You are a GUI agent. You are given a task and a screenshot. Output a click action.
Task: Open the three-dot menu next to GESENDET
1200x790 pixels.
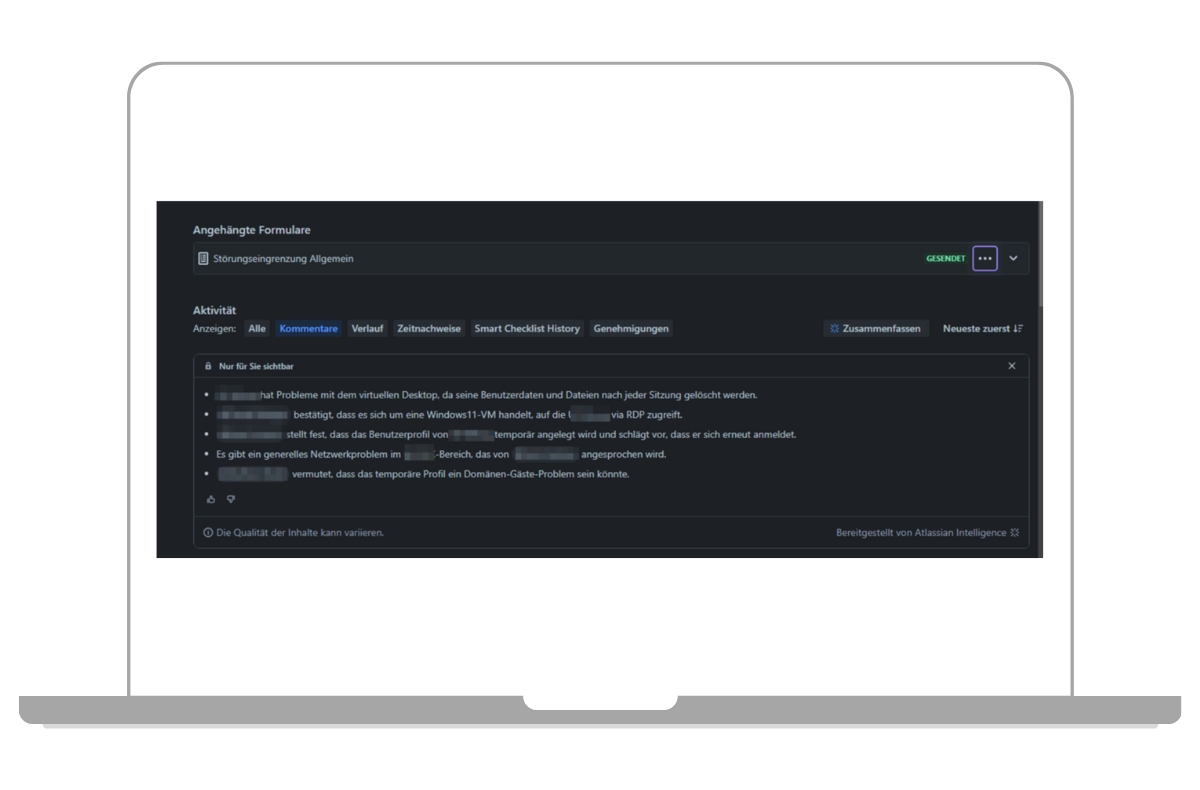pyautogui.click(x=985, y=258)
